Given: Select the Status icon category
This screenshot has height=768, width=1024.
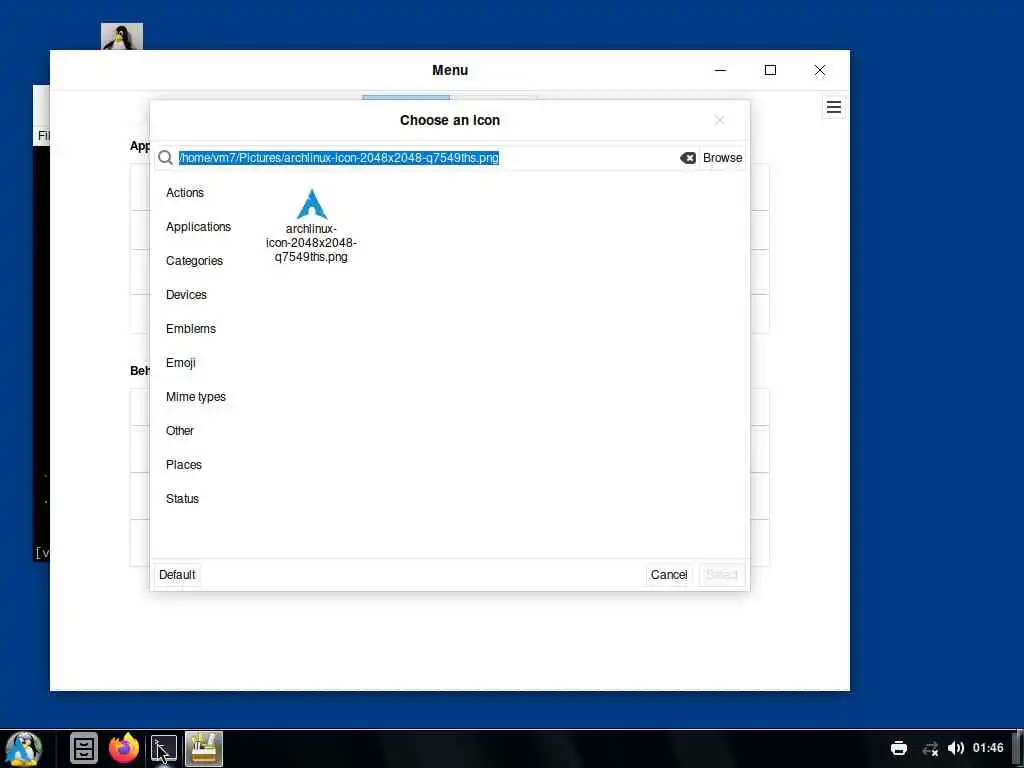Looking at the screenshot, I should pyautogui.click(x=182, y=498).
